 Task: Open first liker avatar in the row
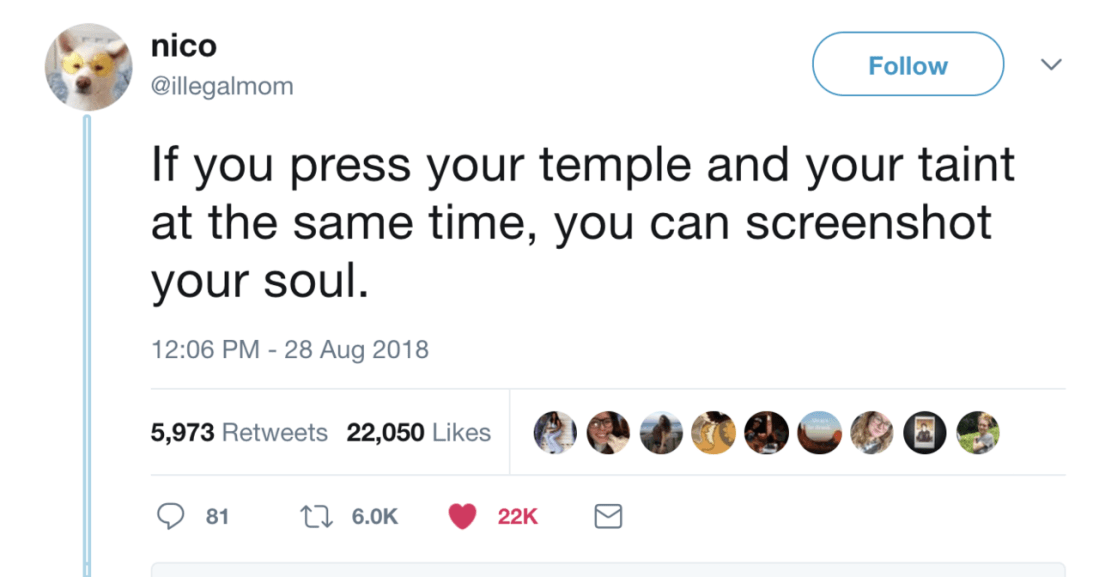coord(554,433)
